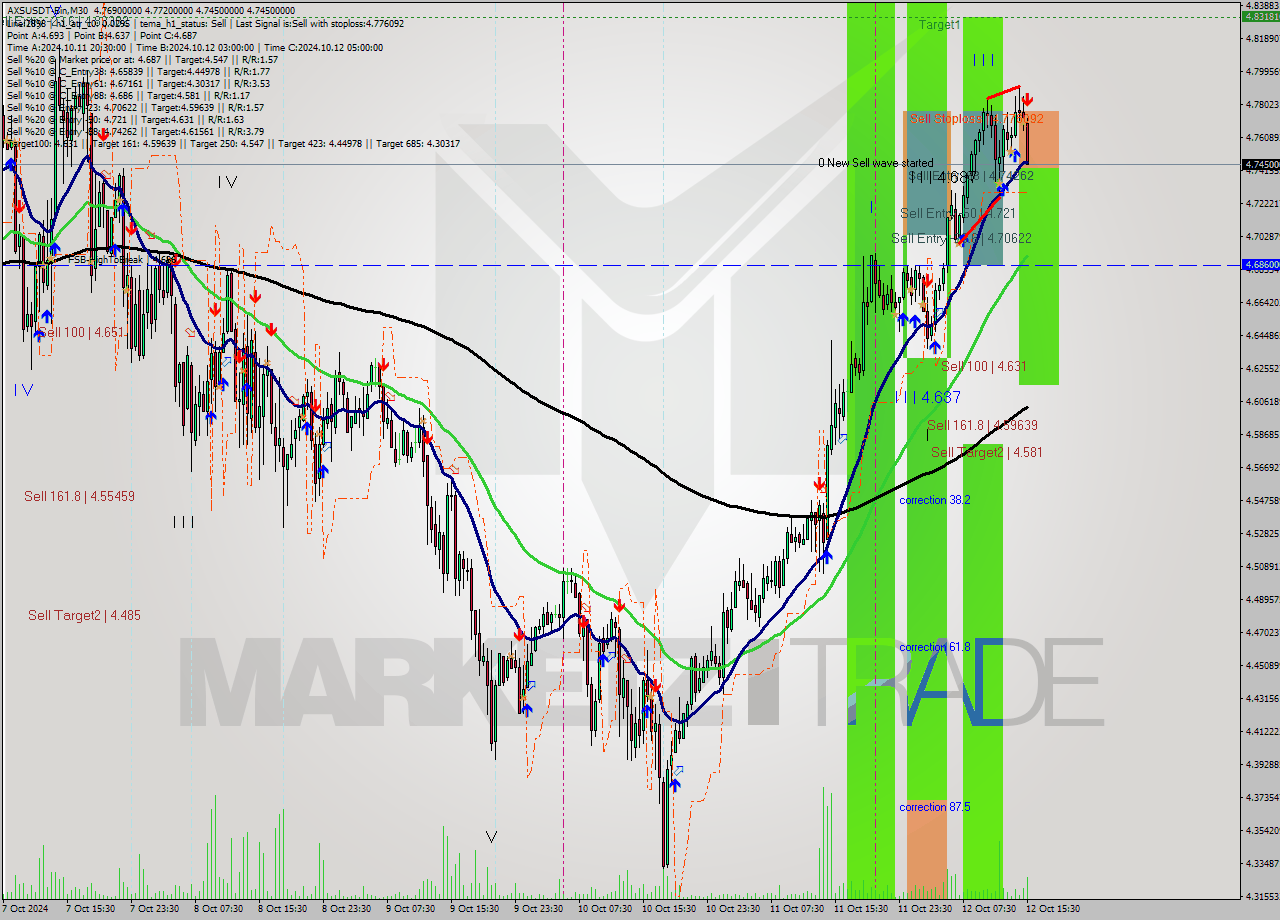The image size is (1280, 920).
Task: Select the 'Sell %20 @ Market price' line
Action: [x=142, y=59]
